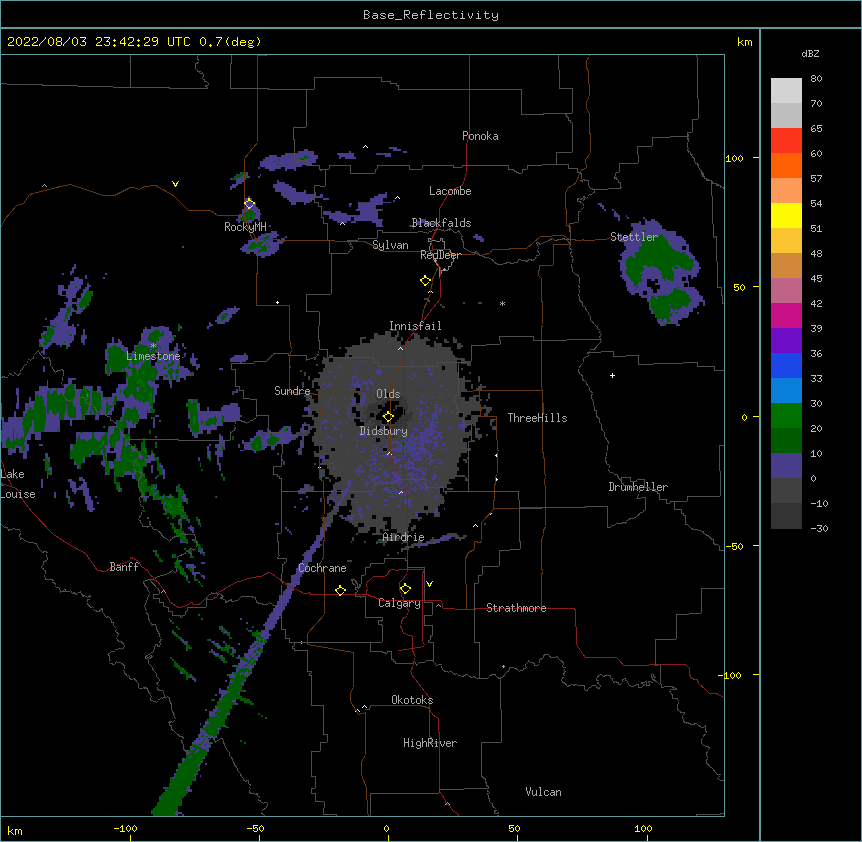
Task: Click the km label at bottom-left corner
Action: [x=15, y=831]
